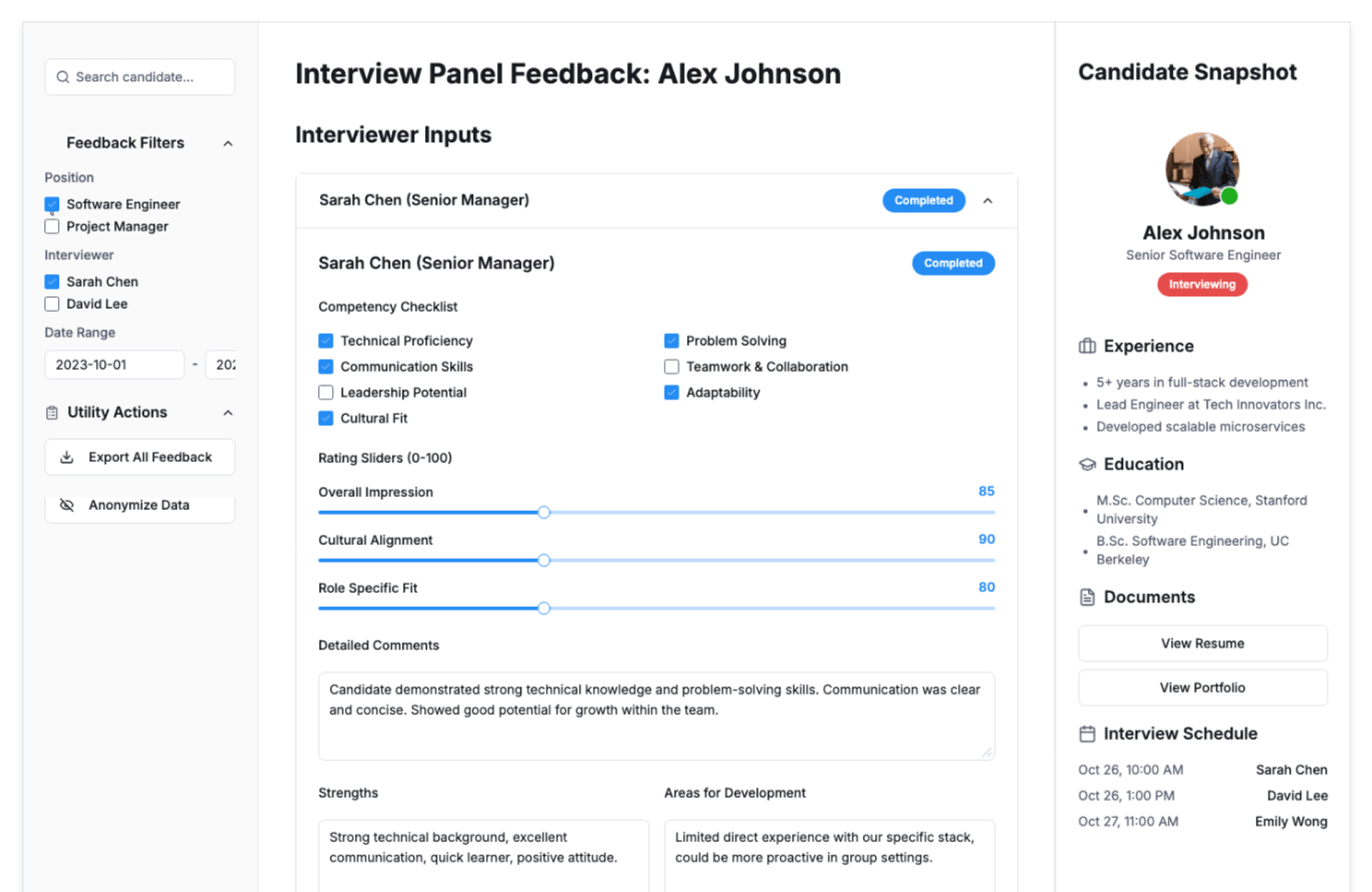Image resolution: width=1372 pixels, height=892 pixels.
Task: Click the Education graduation cap icon
Action: pyautogui.click(x=1087, y=465)
